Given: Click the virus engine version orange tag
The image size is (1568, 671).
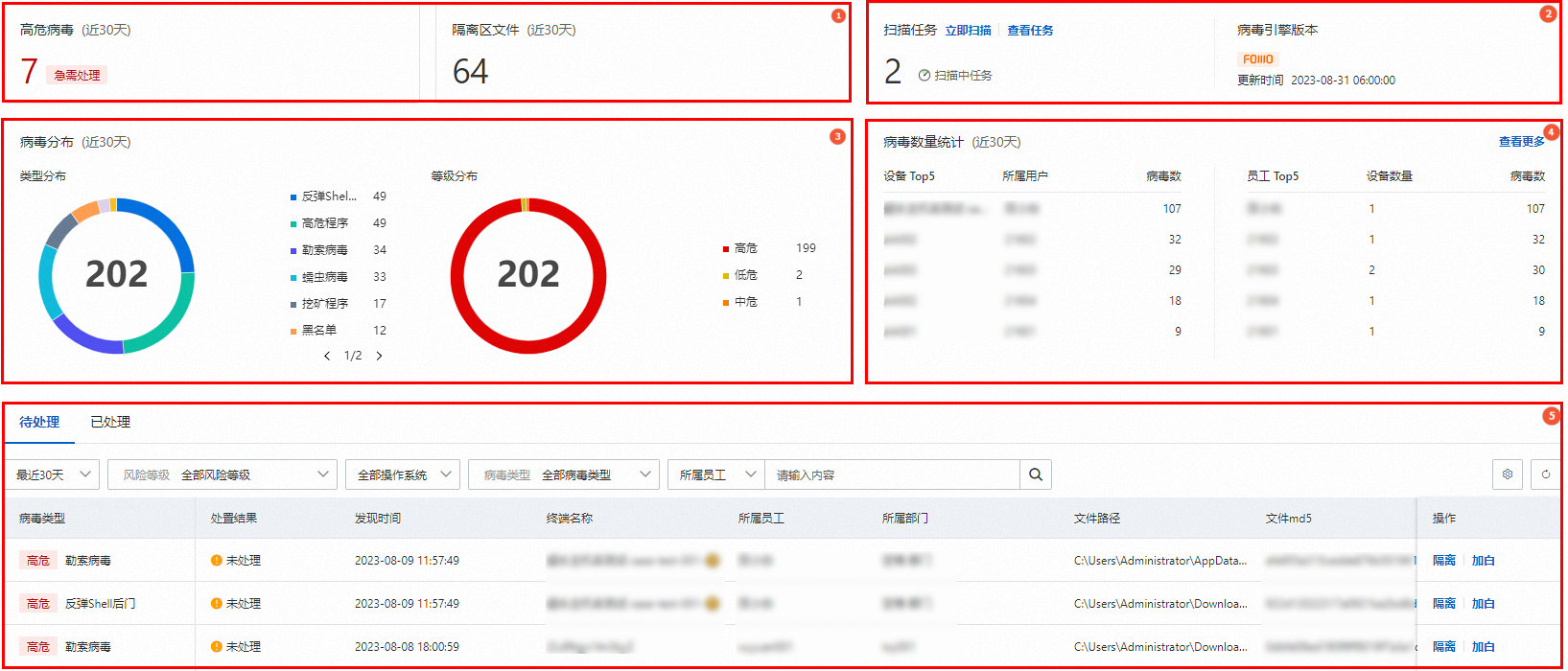Looking at the screenshot, I should [1257, 59].
